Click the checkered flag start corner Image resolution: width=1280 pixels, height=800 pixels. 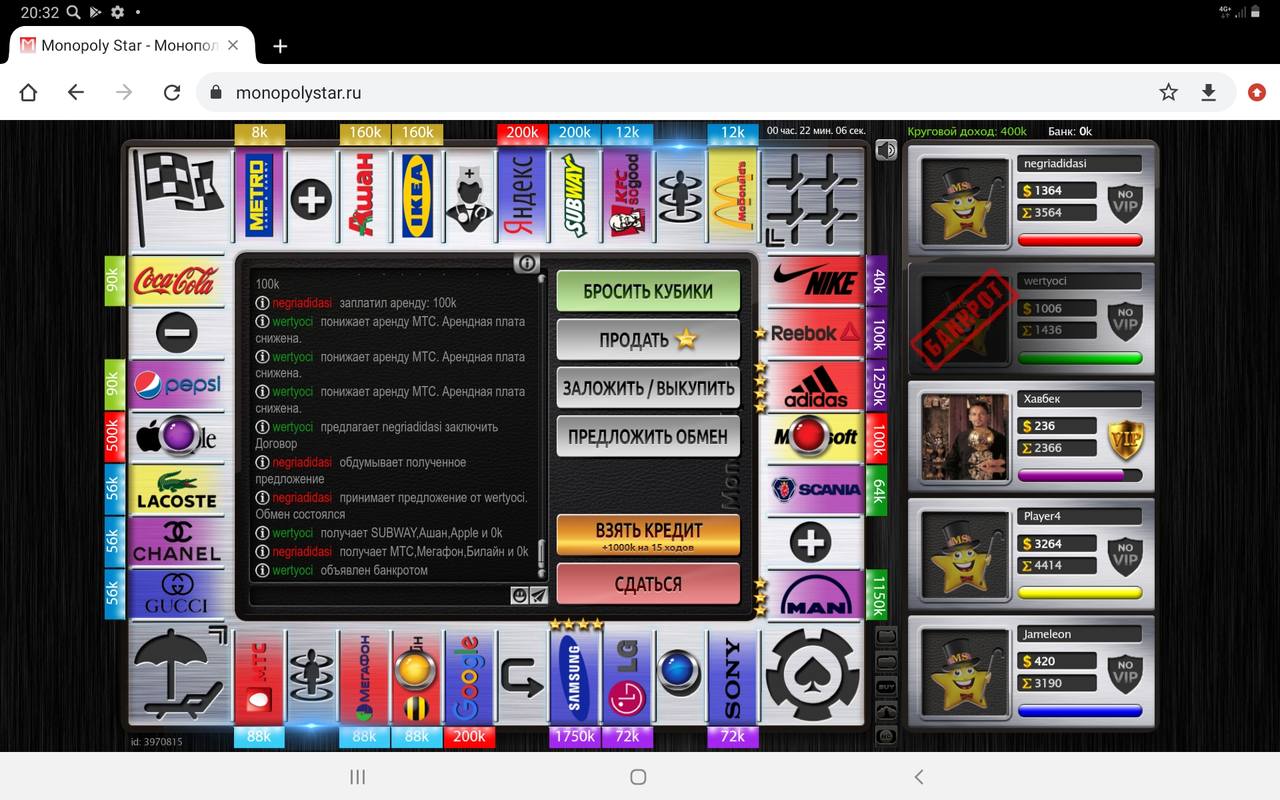click(x=179, y=197)
